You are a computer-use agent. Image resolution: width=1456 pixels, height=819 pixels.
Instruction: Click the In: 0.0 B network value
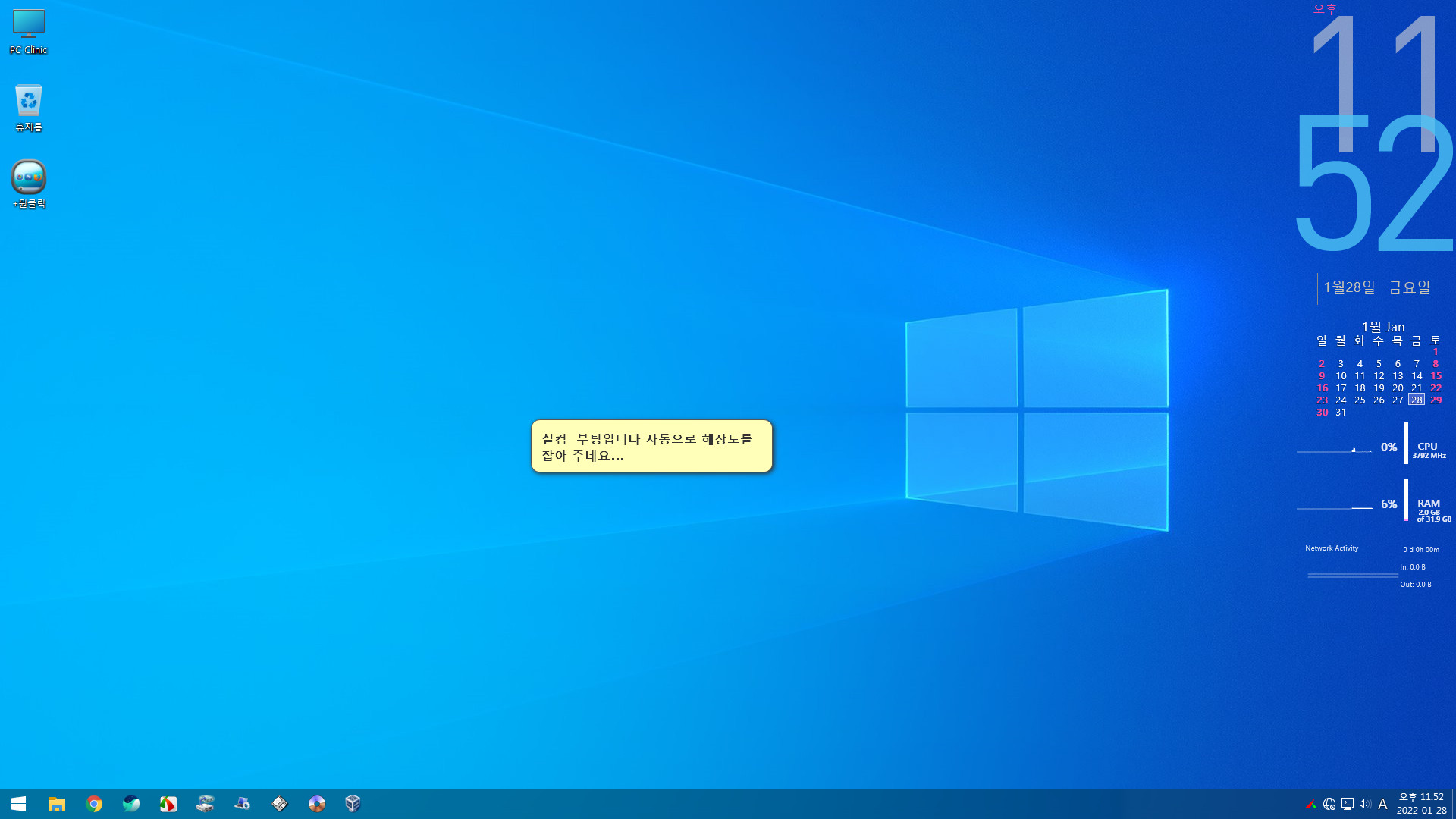(1412, 567)
